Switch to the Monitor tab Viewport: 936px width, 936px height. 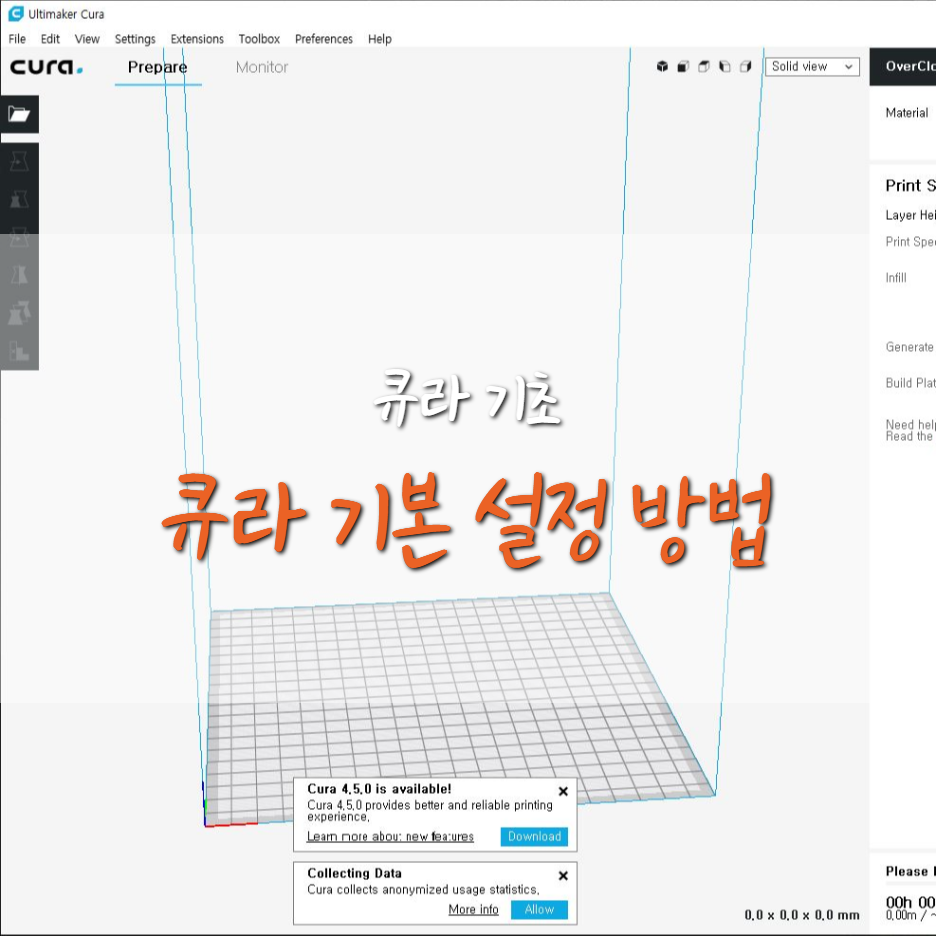click(x=261, y=67)
